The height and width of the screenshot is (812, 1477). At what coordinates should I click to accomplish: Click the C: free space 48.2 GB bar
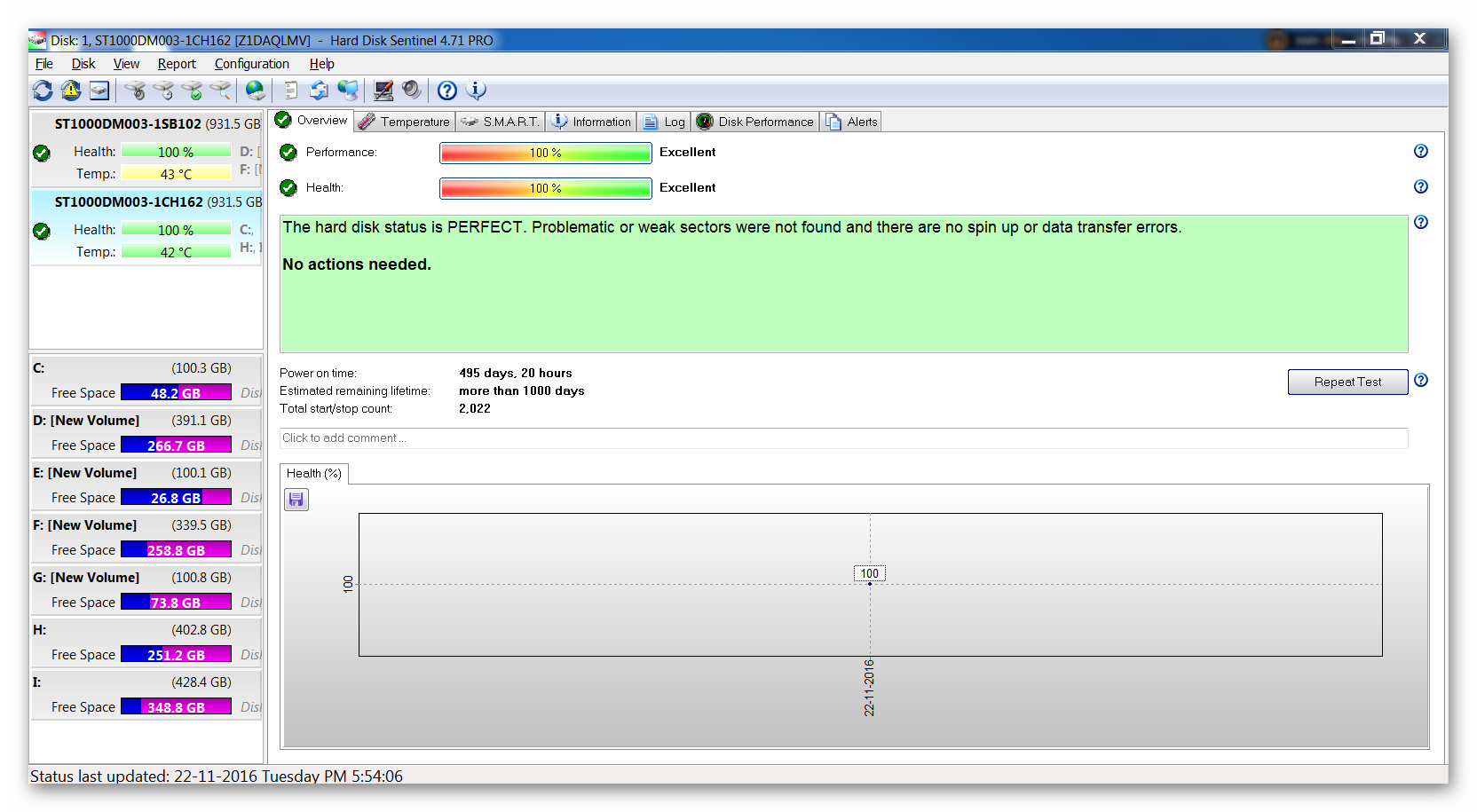coord(176,393)
